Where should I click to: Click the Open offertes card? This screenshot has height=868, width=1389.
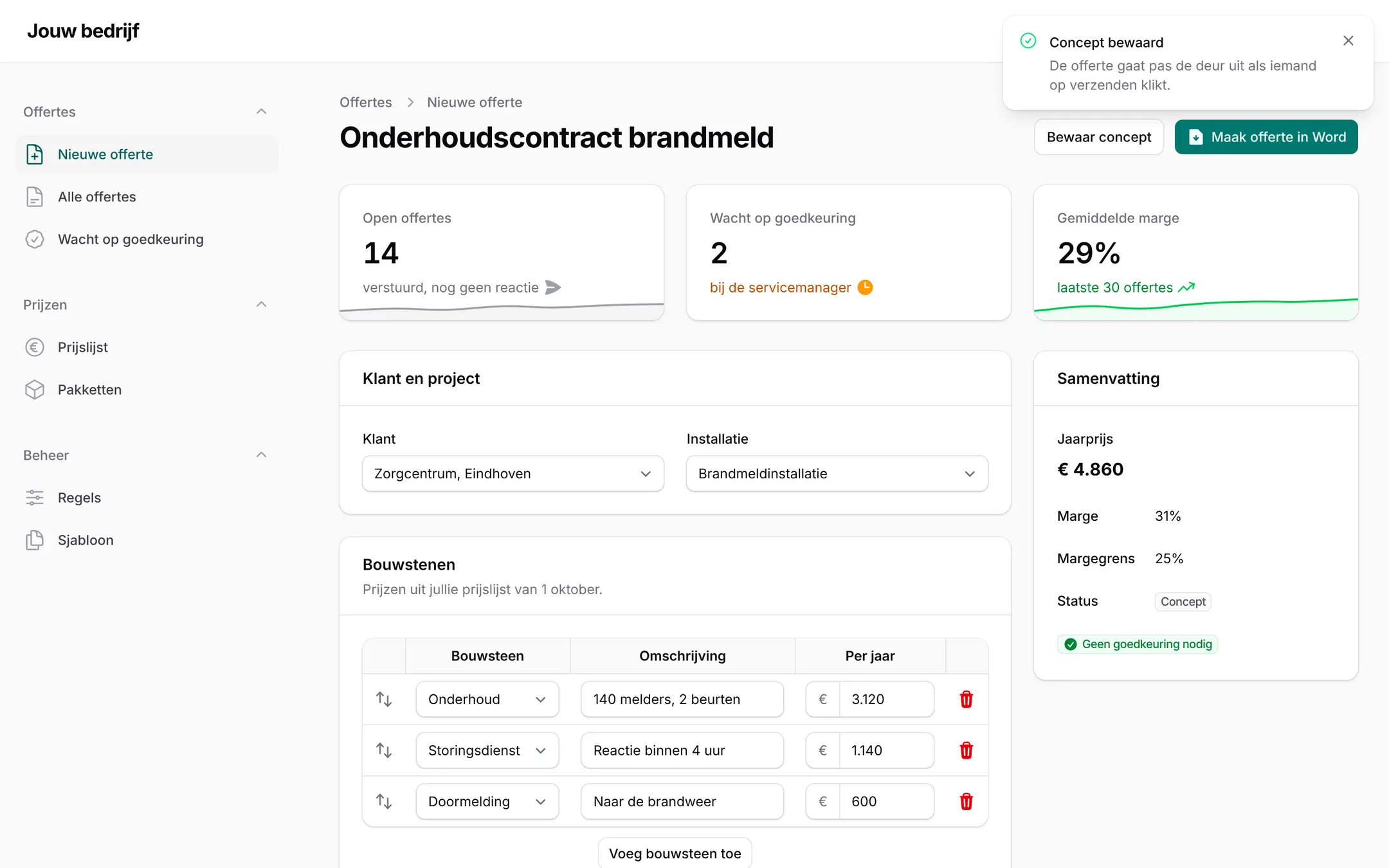(x=502, y=253)
